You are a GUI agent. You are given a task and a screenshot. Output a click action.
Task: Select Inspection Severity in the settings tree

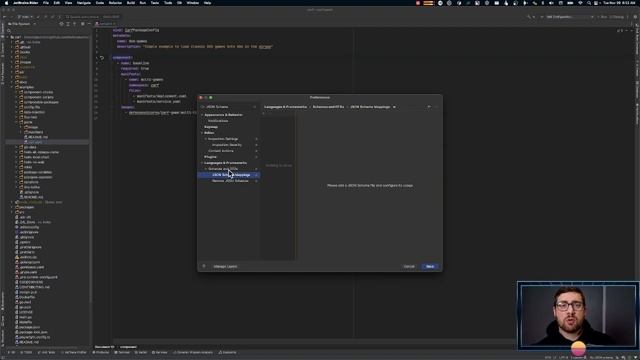227,145
